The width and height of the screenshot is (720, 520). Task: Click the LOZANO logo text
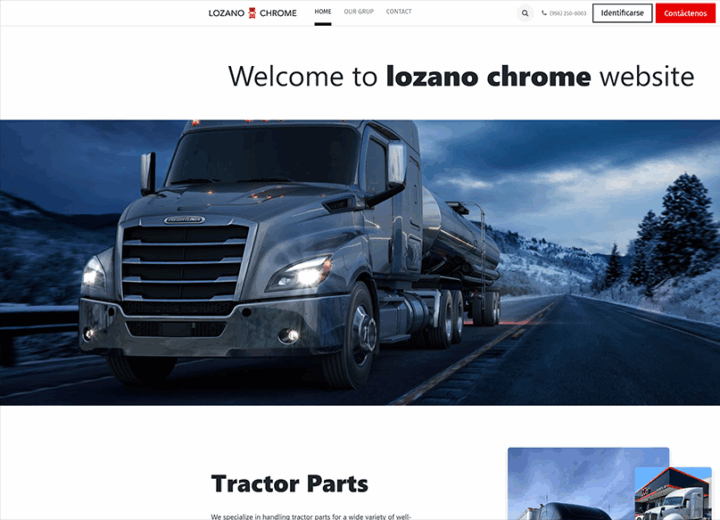tap(226, 13)
